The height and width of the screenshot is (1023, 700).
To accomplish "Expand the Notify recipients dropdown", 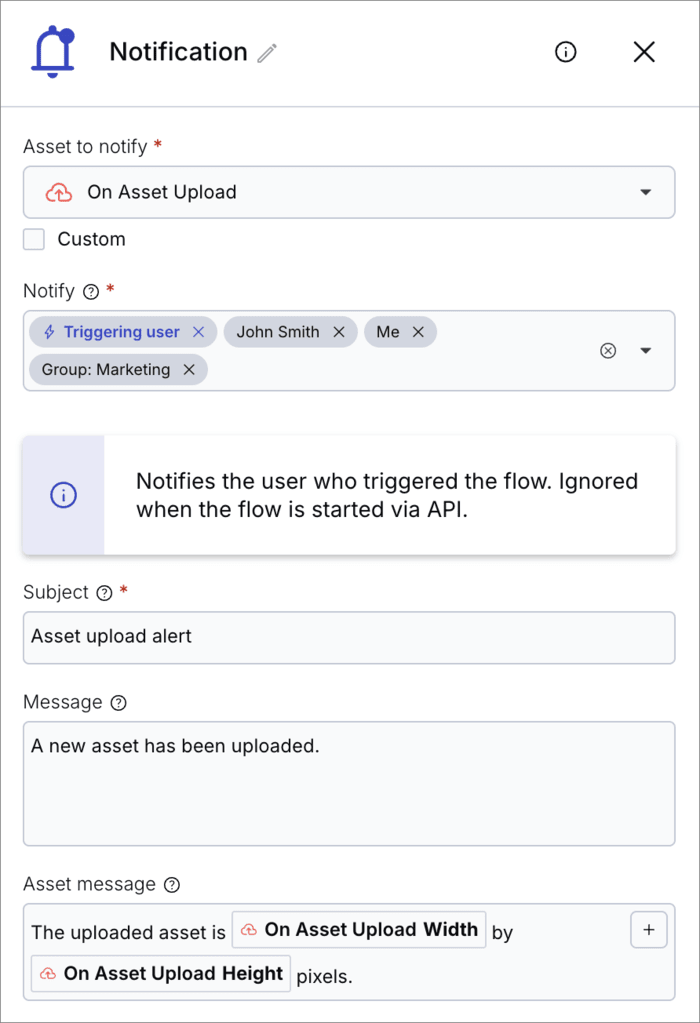I will [x=646, y=351].
